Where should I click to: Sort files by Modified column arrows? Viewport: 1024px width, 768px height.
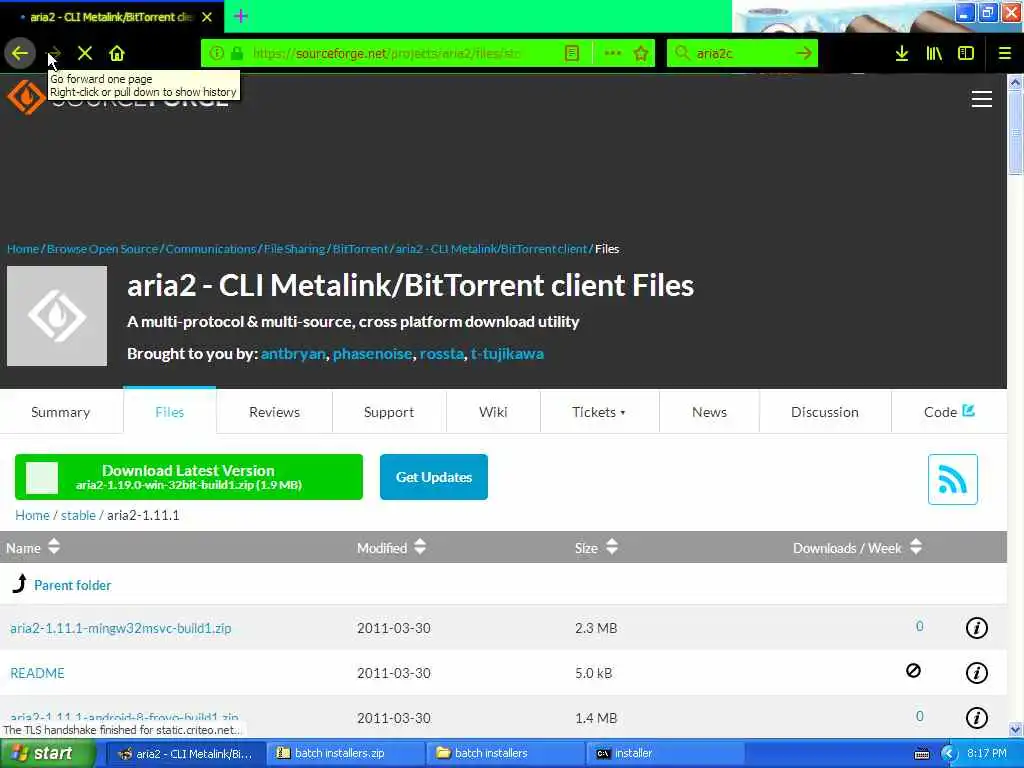(x=420, y=547)
